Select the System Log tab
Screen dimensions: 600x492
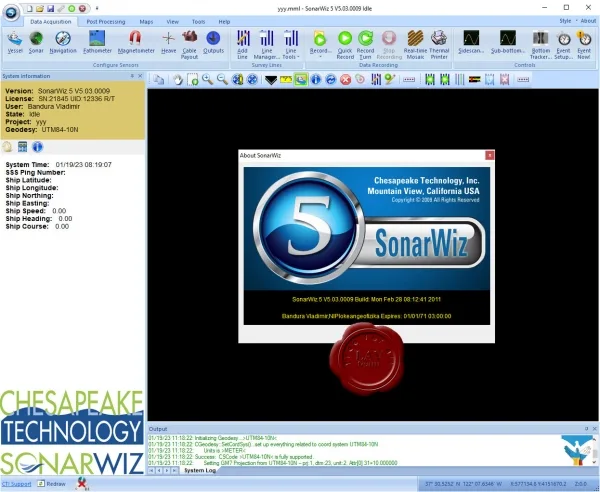pyautogui.click(x=200, y=470)
